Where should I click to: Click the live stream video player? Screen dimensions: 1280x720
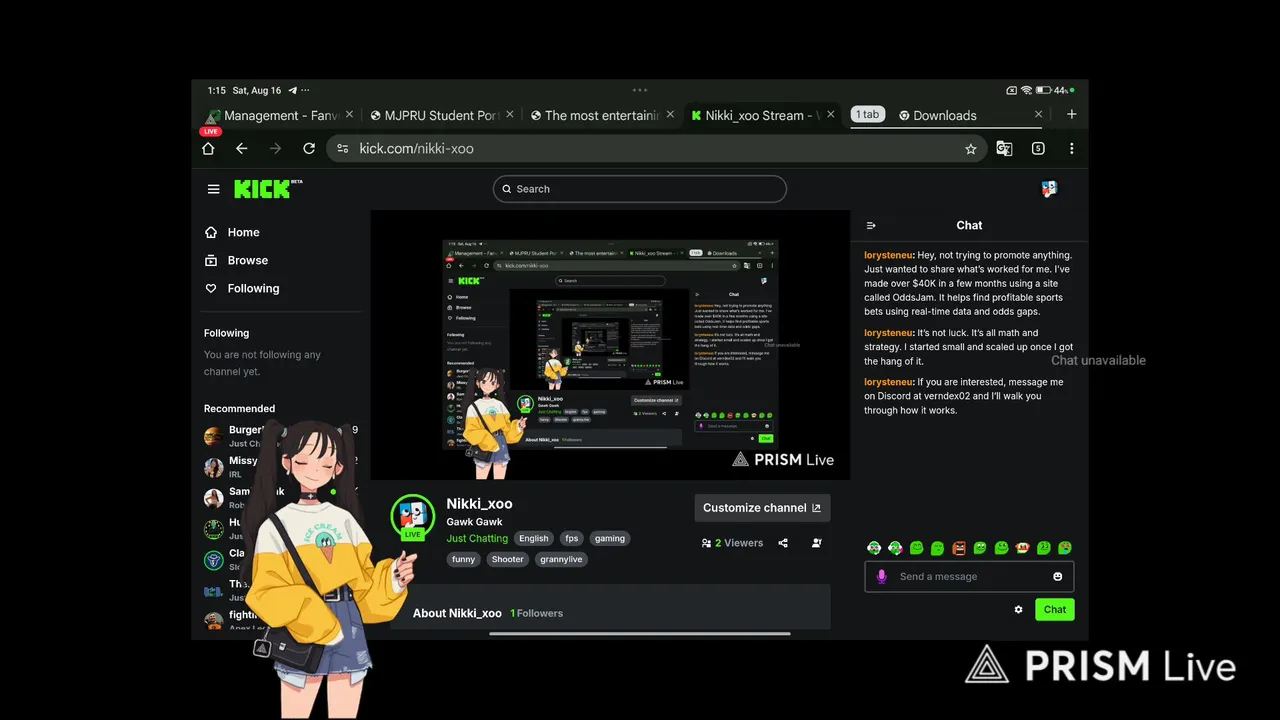[610, 345]
